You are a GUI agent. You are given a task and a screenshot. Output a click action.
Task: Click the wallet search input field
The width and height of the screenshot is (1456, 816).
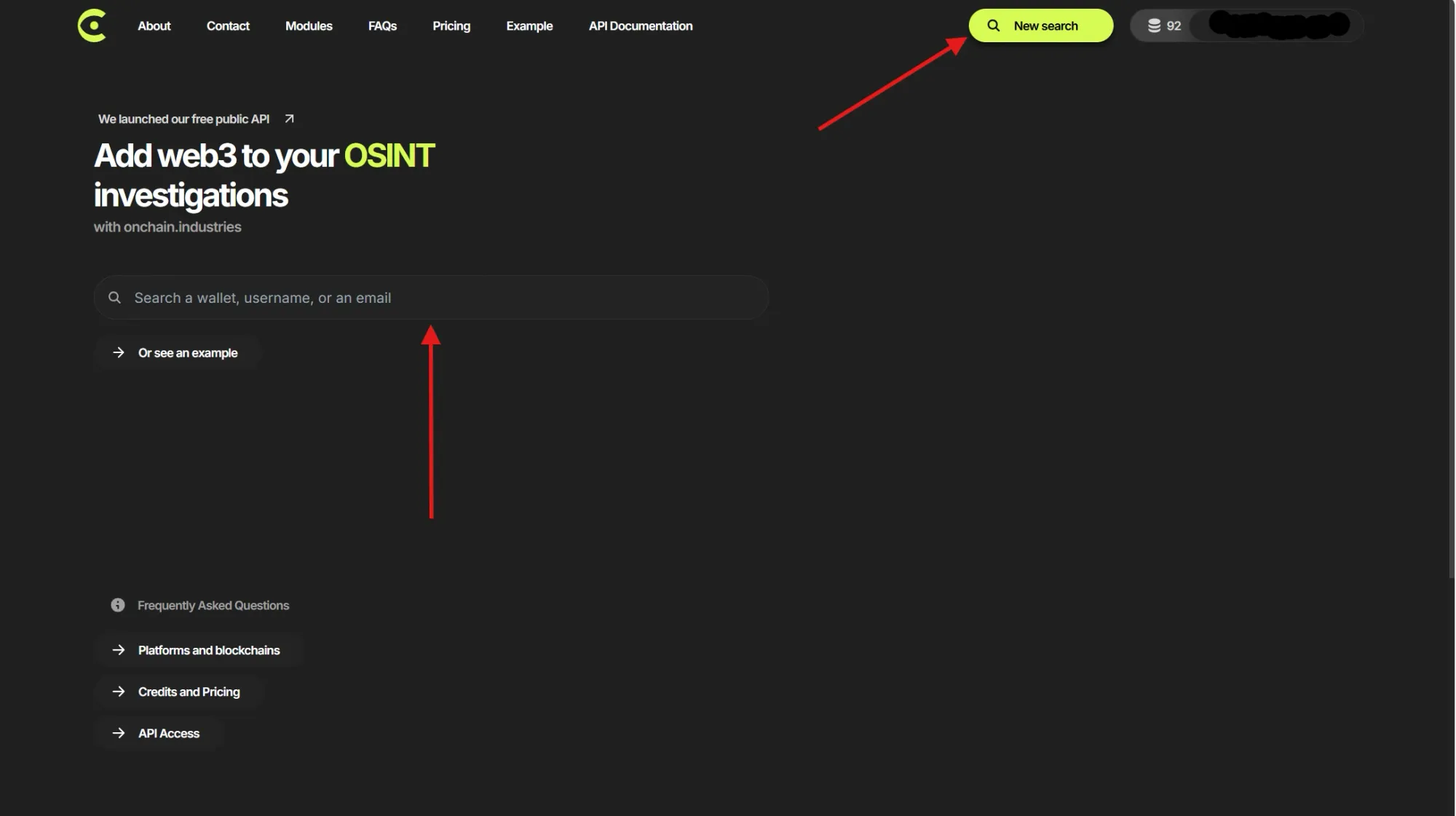click(430, 297)
